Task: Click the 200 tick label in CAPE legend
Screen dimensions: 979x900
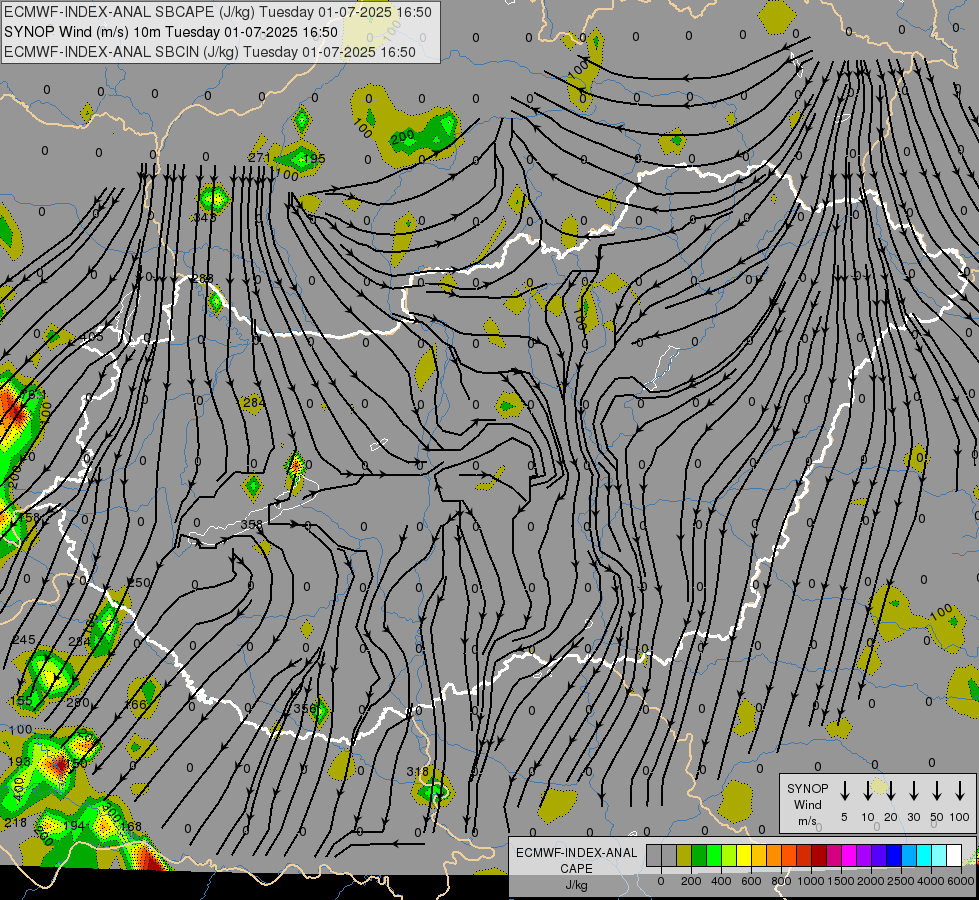Action: point(691,881)
